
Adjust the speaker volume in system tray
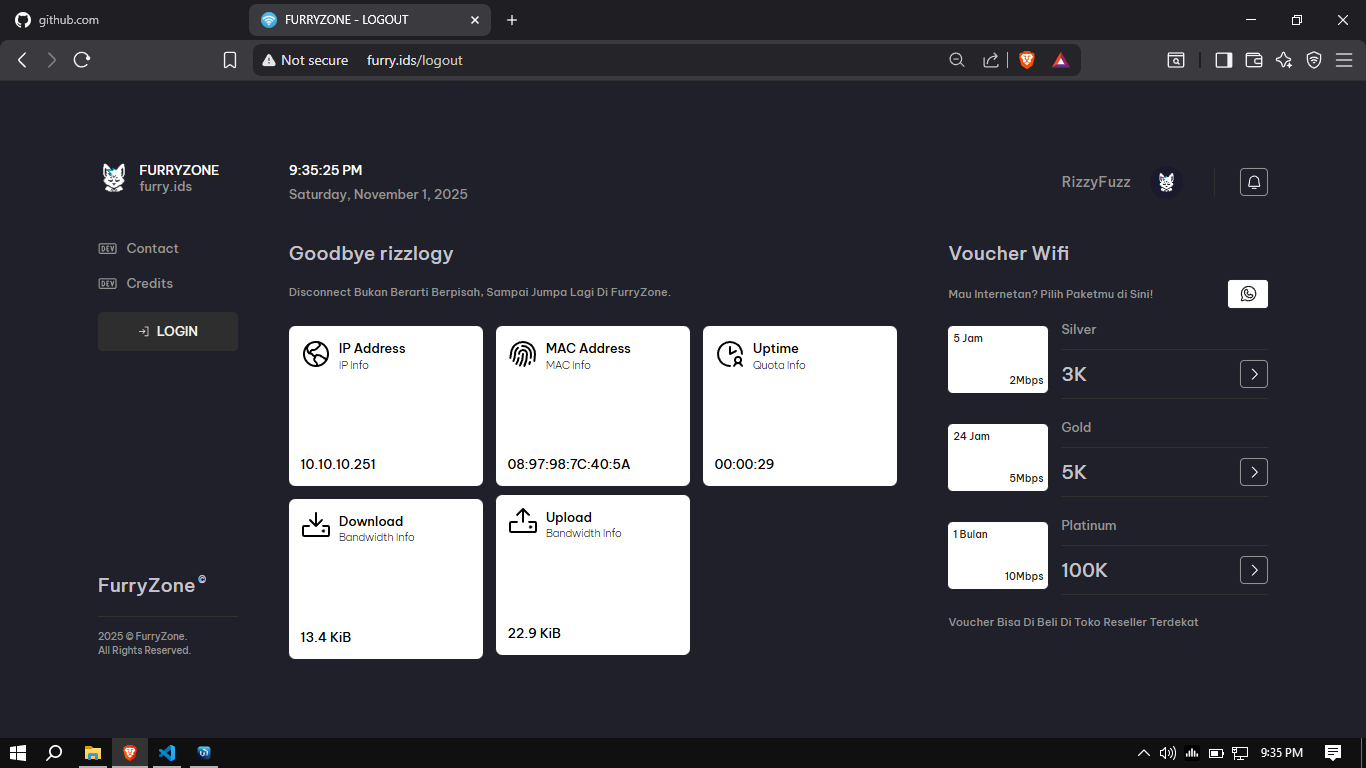coord(1168,753)
